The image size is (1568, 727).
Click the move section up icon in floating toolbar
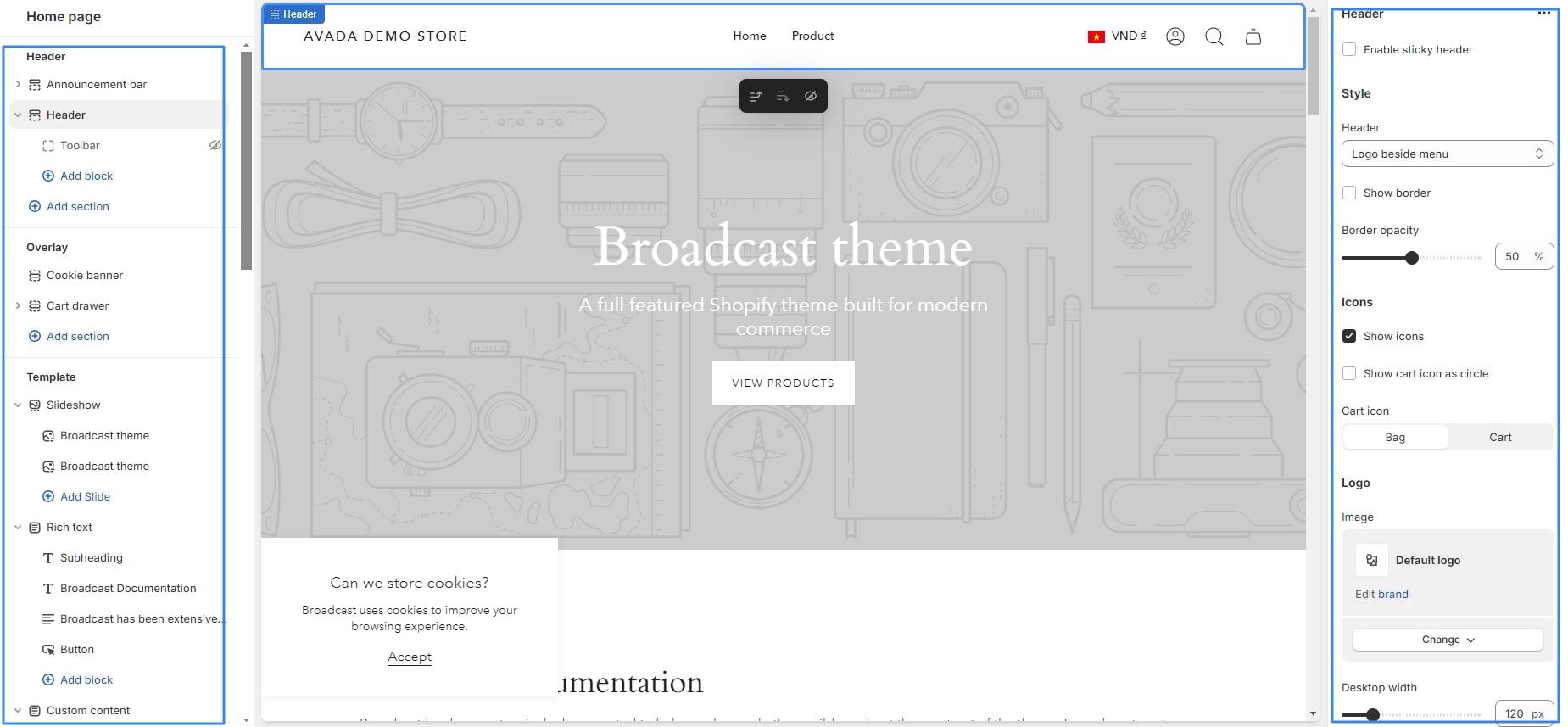point(756,96)
